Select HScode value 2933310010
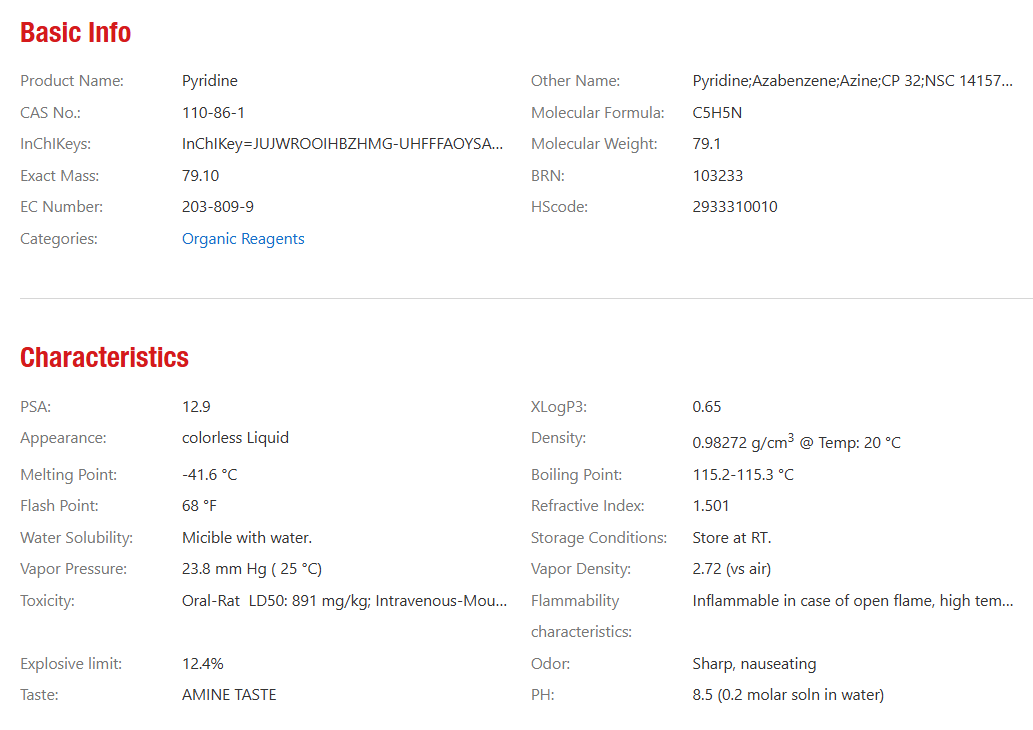Image resolution: width=1033 pixels, height=730 pixels. 735,207
